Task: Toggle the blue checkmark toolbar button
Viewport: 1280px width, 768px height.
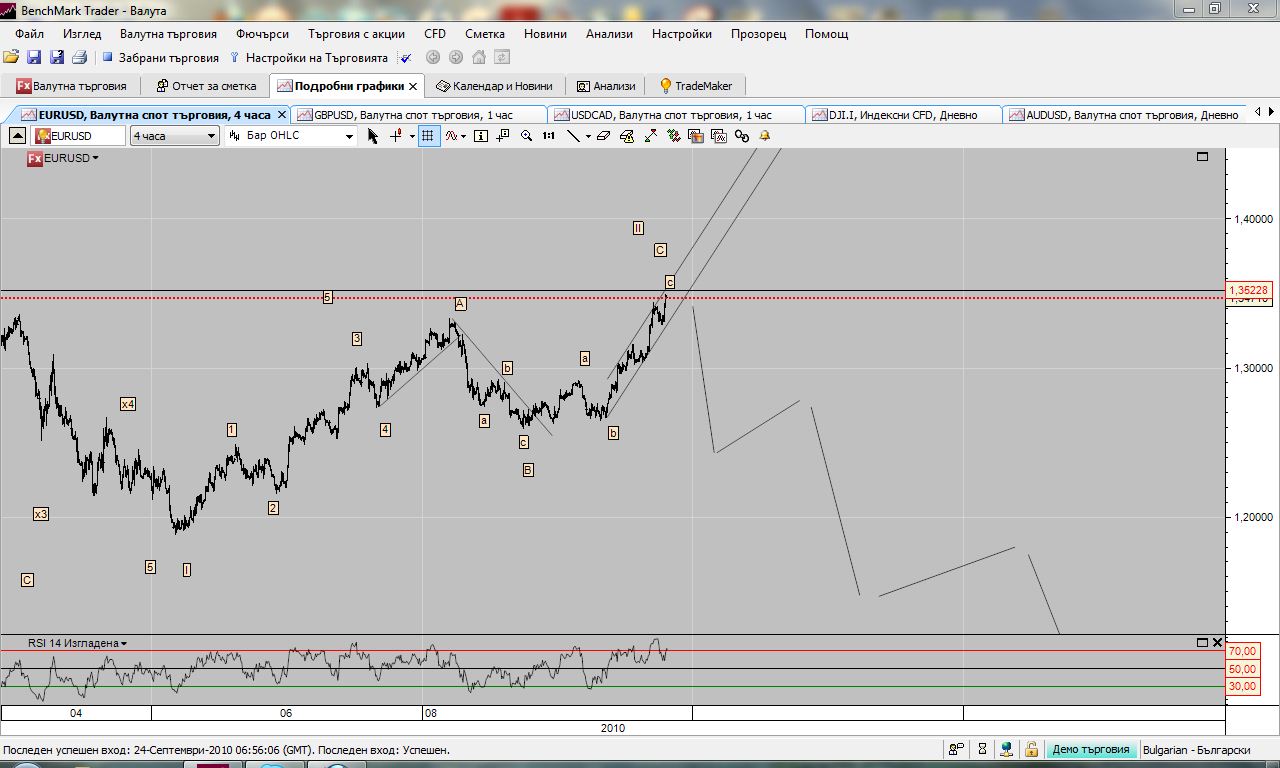Action: 406,58
